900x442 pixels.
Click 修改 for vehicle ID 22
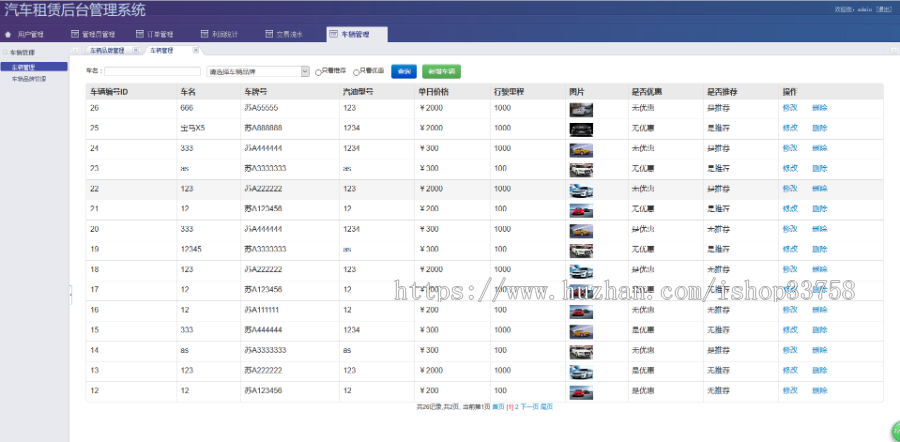[x=790, y=189]
